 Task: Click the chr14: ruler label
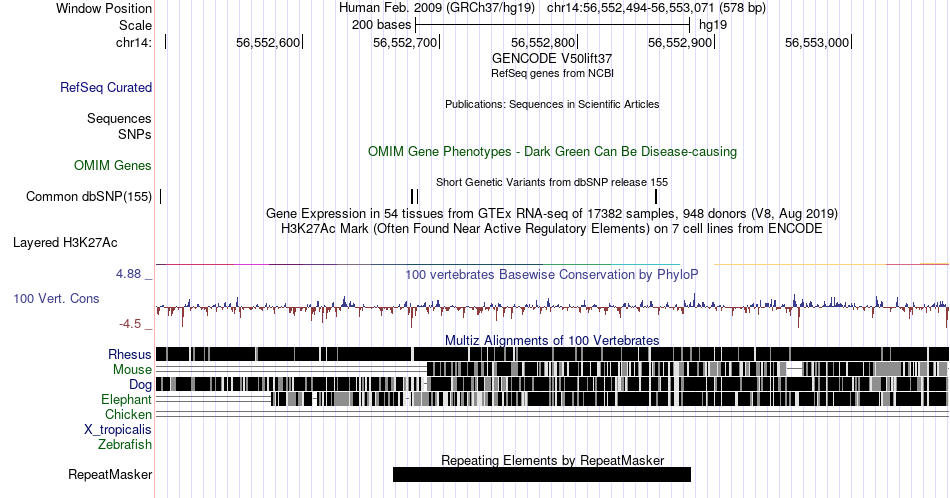pyautogui.click(x=133, y=42)
